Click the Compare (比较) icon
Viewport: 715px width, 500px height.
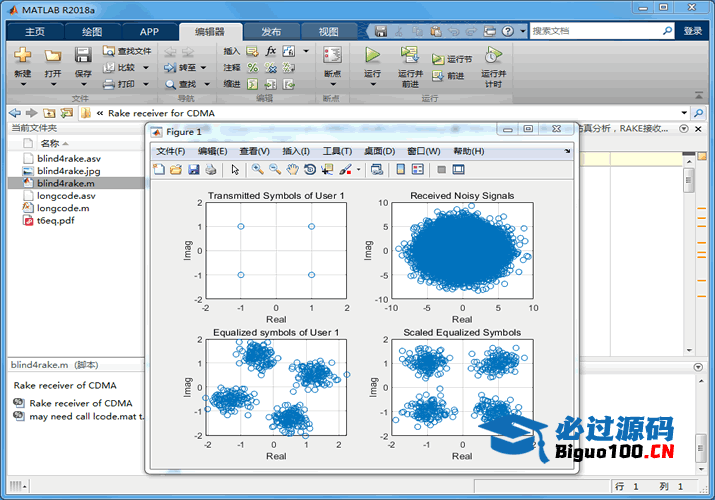(109, 67)
